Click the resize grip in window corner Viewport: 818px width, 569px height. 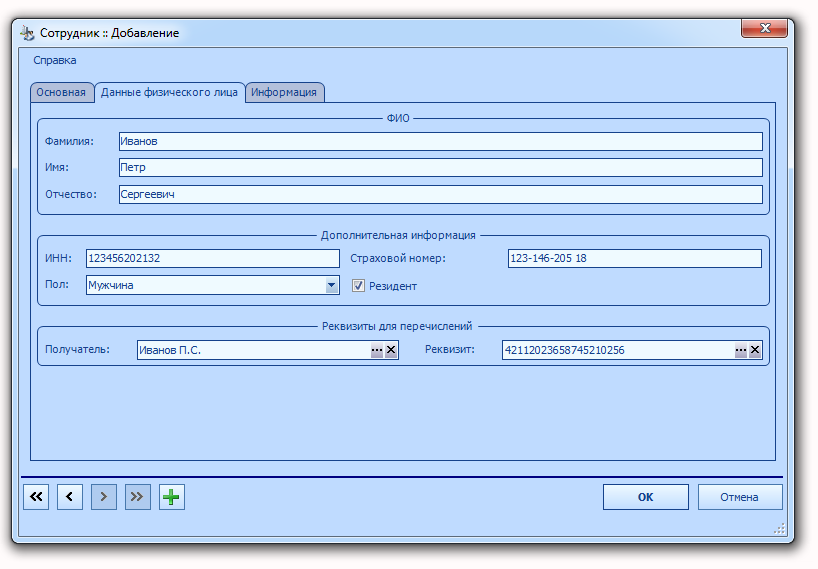[779, 529]
